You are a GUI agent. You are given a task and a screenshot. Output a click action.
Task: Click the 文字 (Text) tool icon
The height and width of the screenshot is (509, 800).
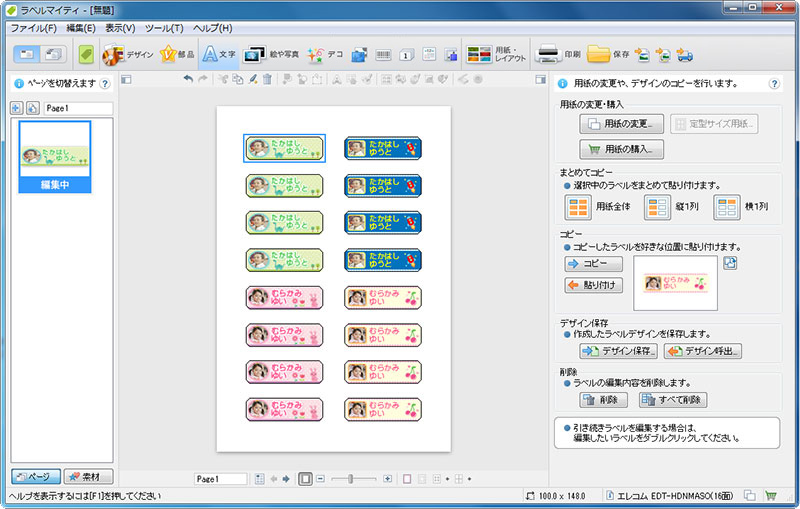click(212, 54)
